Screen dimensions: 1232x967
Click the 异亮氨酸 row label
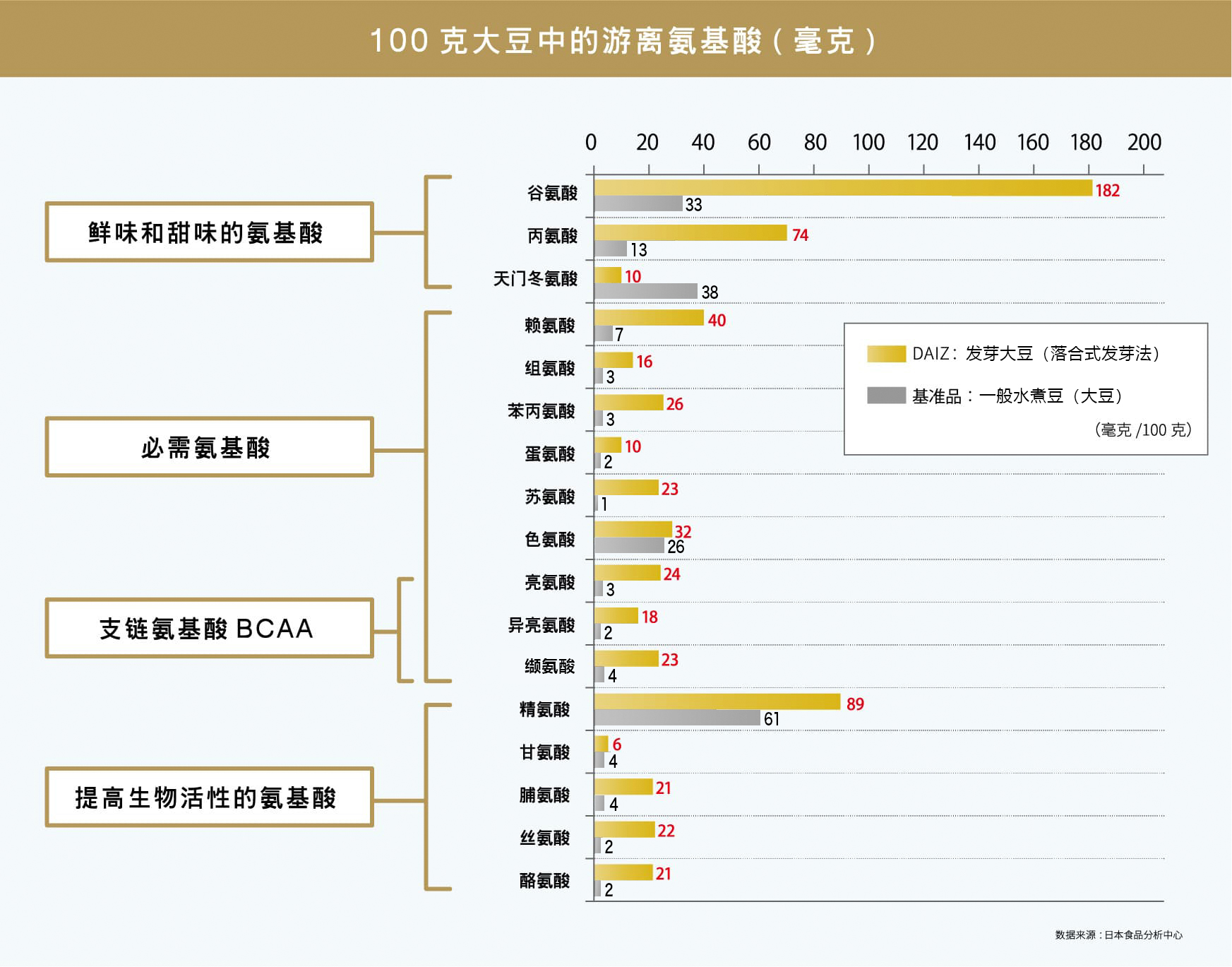pos(542,625)
